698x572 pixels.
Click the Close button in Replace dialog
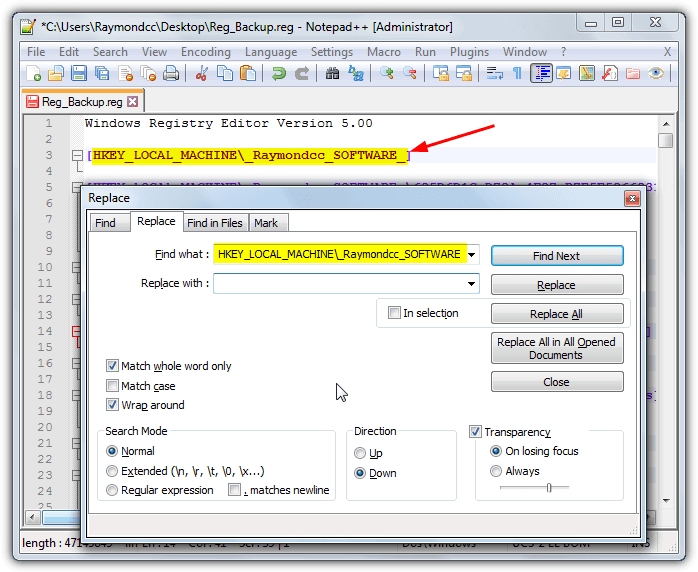point(557,381)
